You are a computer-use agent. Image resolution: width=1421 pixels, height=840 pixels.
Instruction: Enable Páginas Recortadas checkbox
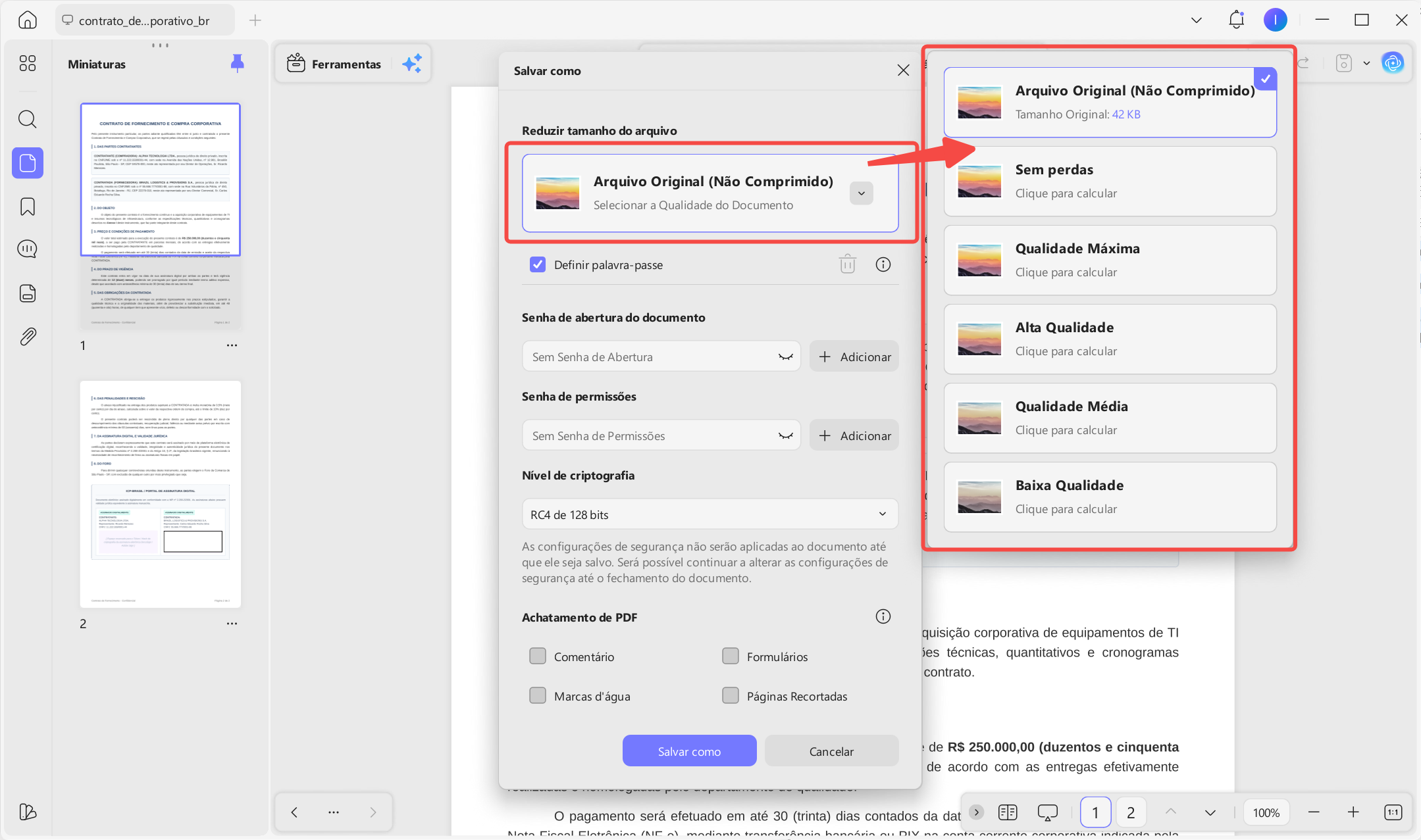731,695
